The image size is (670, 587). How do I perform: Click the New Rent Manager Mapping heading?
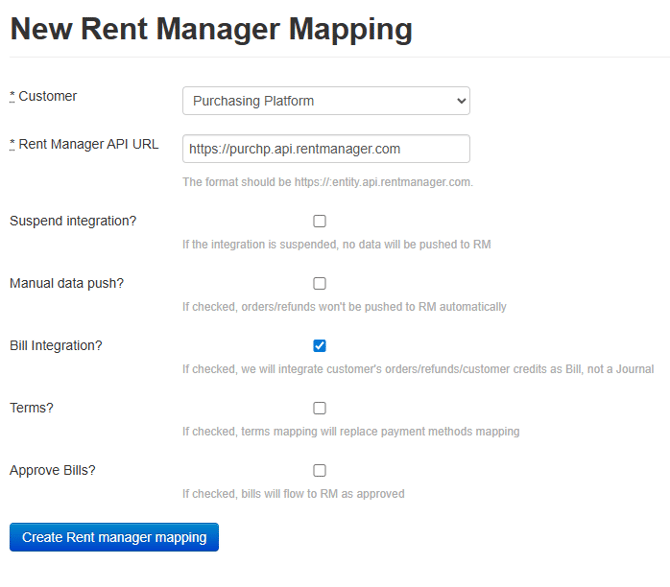211,28
